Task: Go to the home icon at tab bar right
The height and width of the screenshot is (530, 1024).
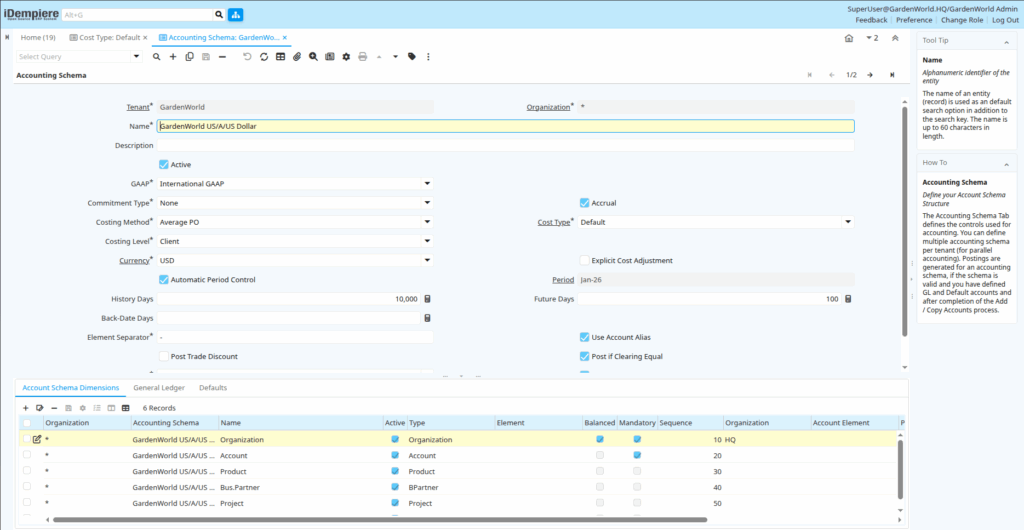Action: 848,38
